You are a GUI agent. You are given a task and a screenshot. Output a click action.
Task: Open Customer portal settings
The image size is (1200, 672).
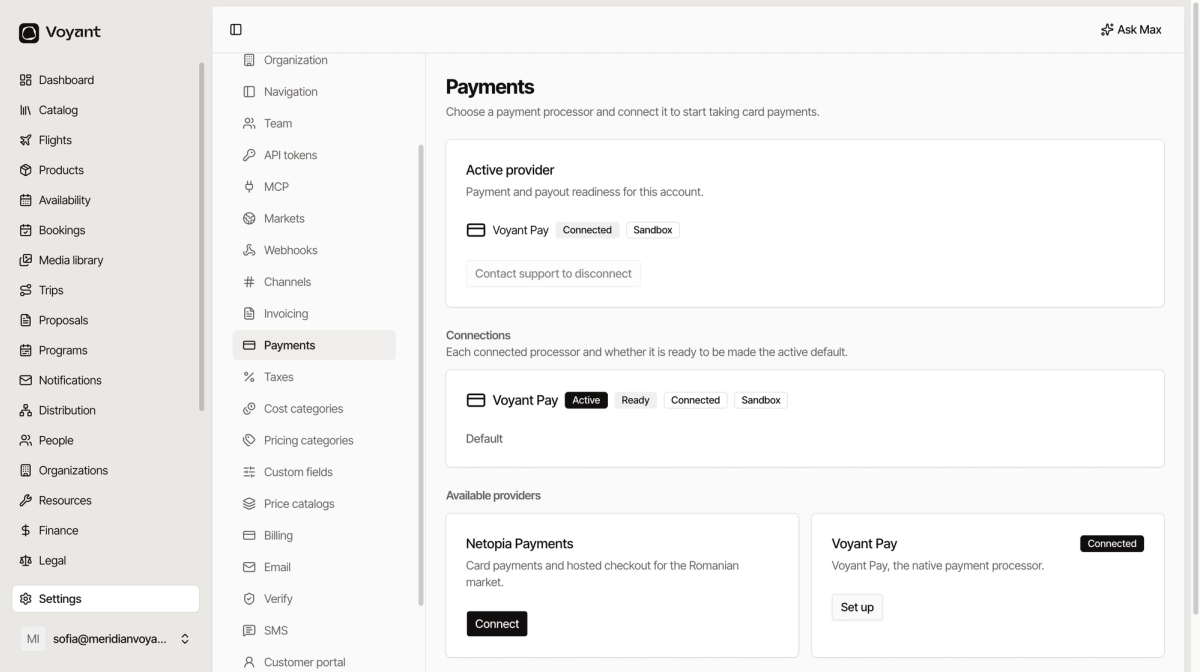314,662
